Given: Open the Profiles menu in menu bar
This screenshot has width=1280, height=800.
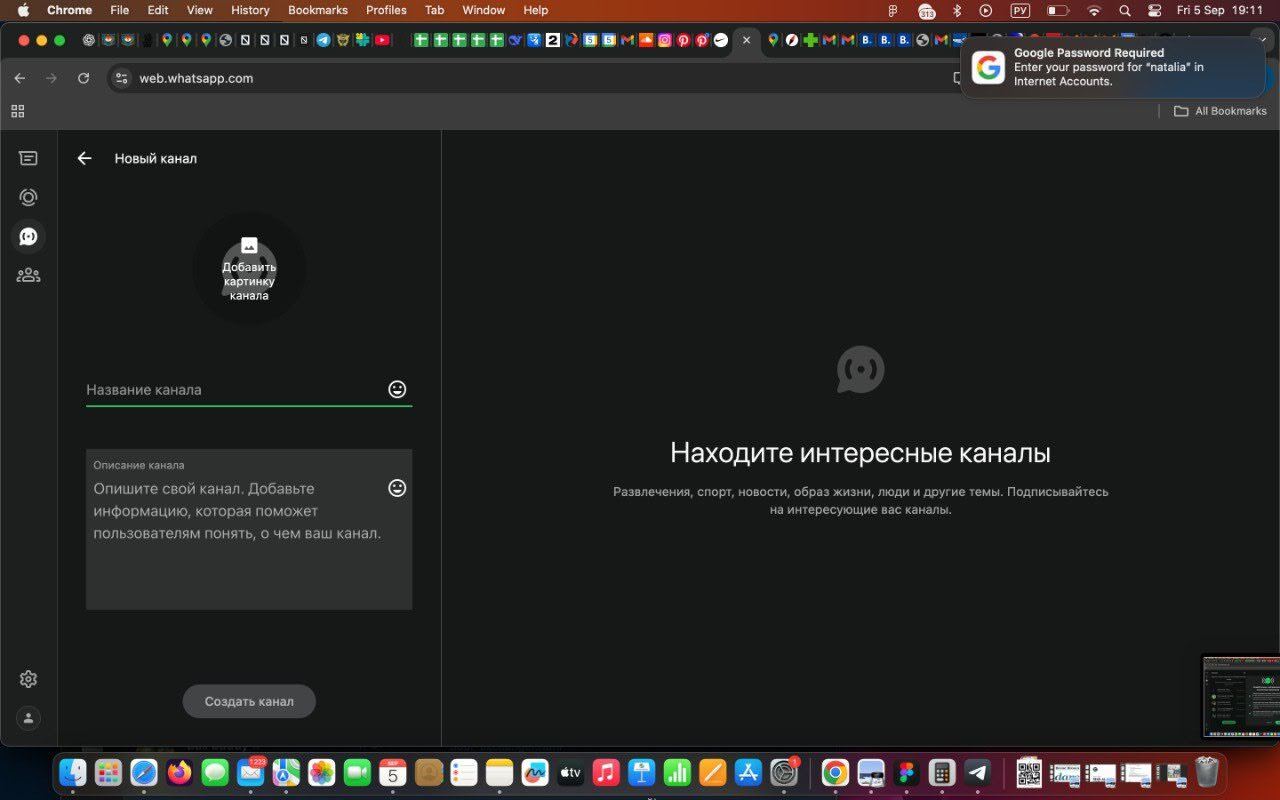Looking at the screenshot, I should (x=386, y=10).
